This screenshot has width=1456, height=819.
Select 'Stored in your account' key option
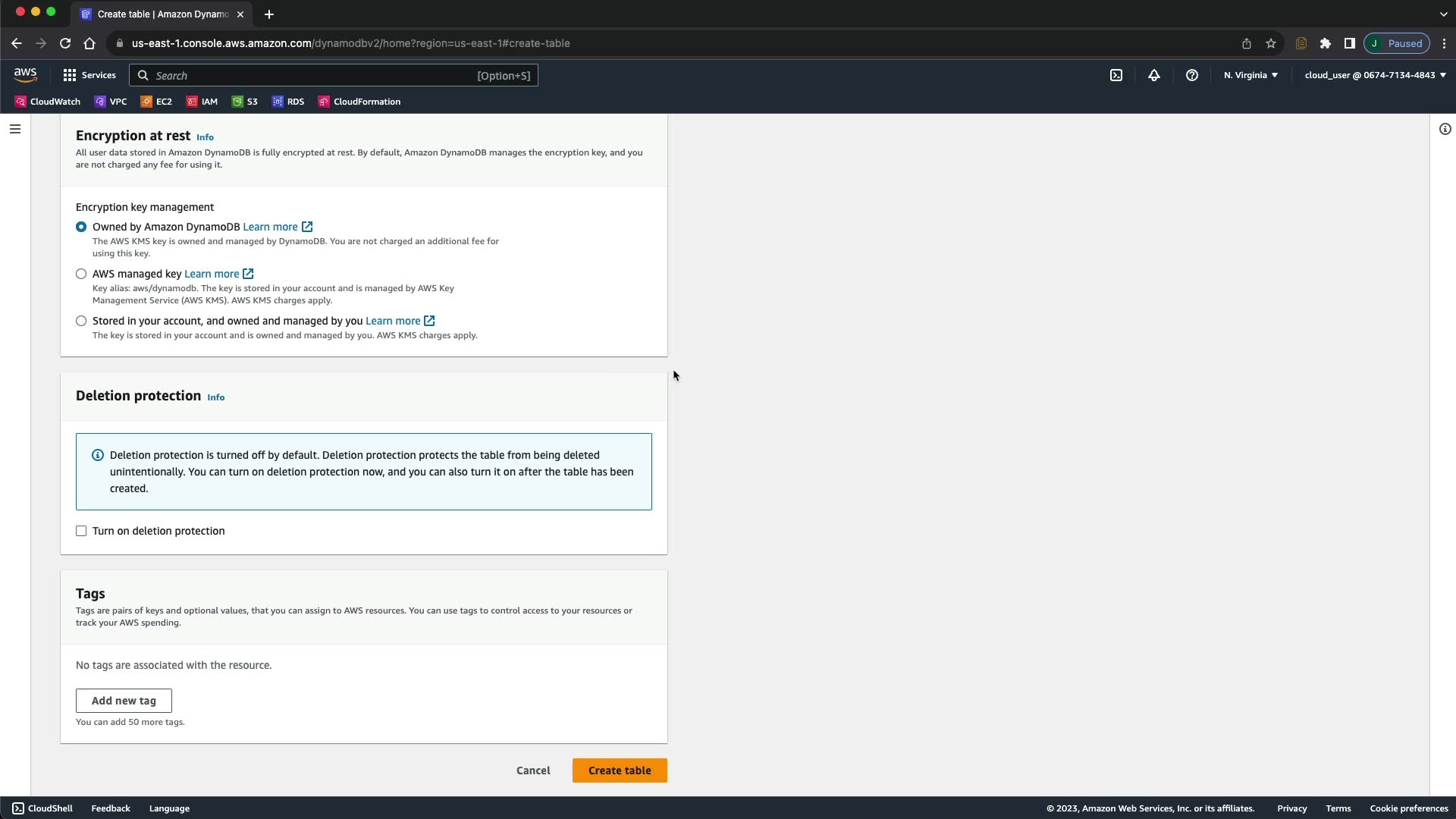pyautogui.click(x=81, y=321)
